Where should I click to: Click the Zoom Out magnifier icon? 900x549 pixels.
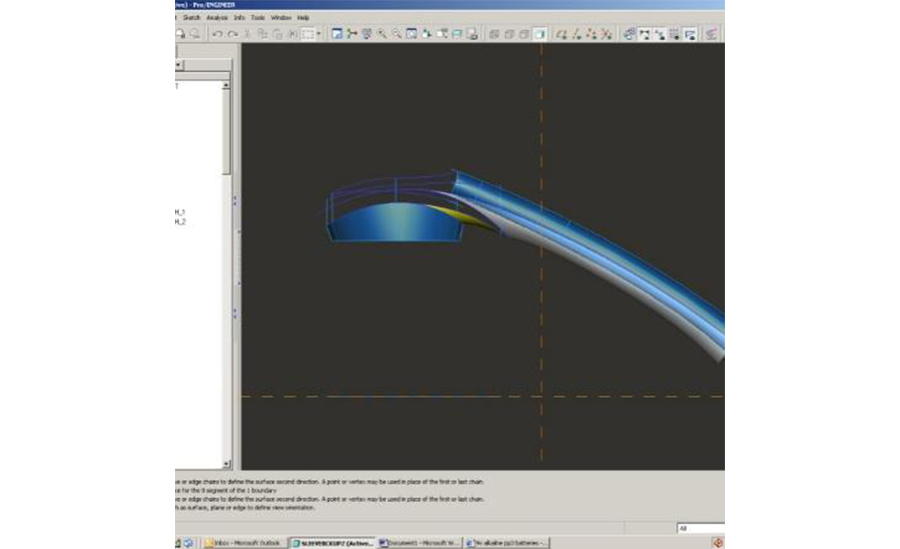(397, 34)
